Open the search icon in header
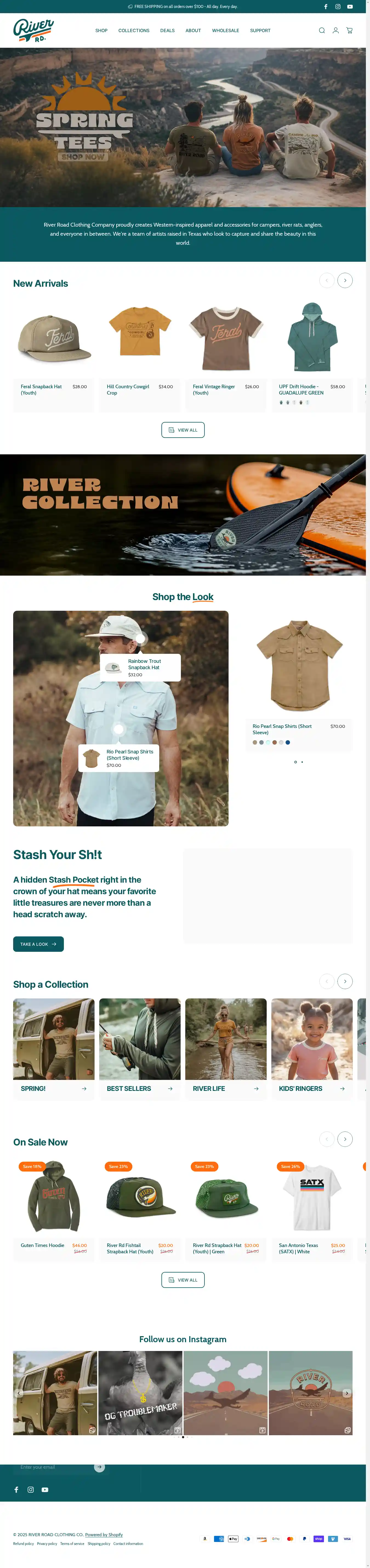This screenshot has height=1568, width=370. coord(322,30)
